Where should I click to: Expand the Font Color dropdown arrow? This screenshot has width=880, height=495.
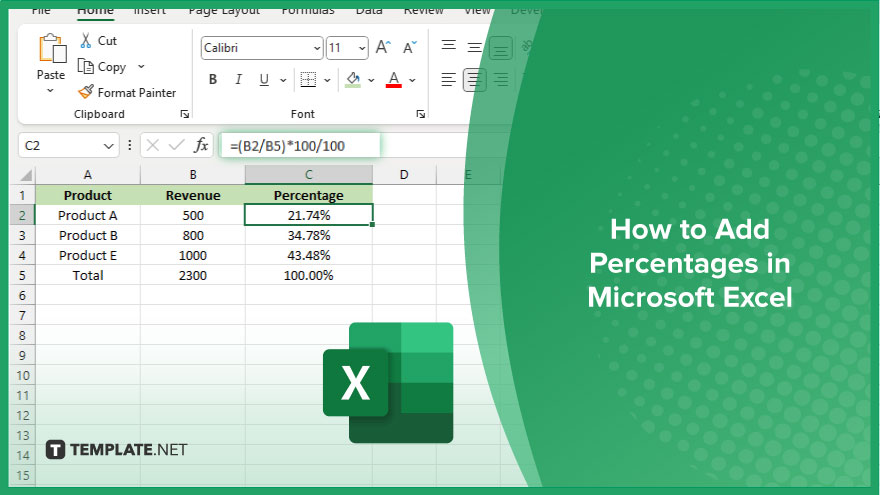point(412,80)
